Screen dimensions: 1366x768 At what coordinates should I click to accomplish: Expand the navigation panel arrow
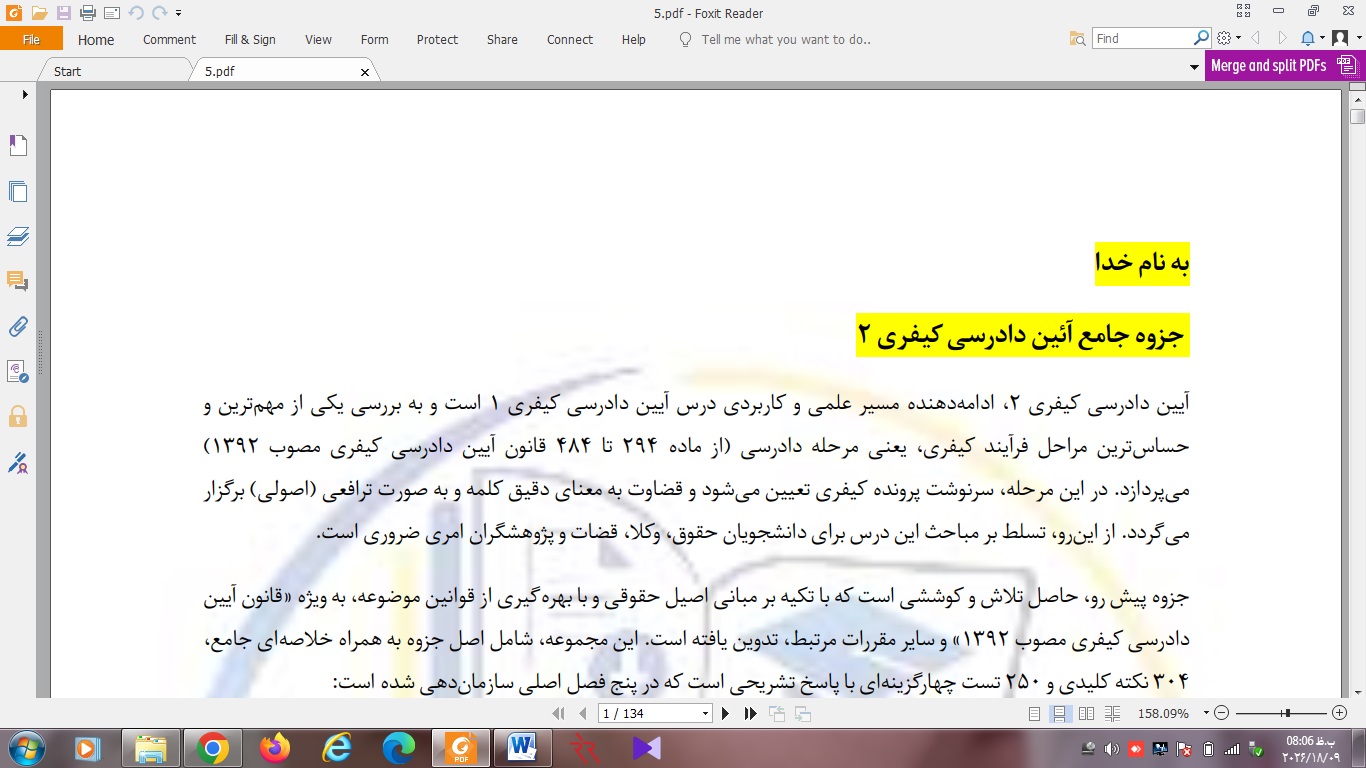pyautogui.click(x=25, y=95)
